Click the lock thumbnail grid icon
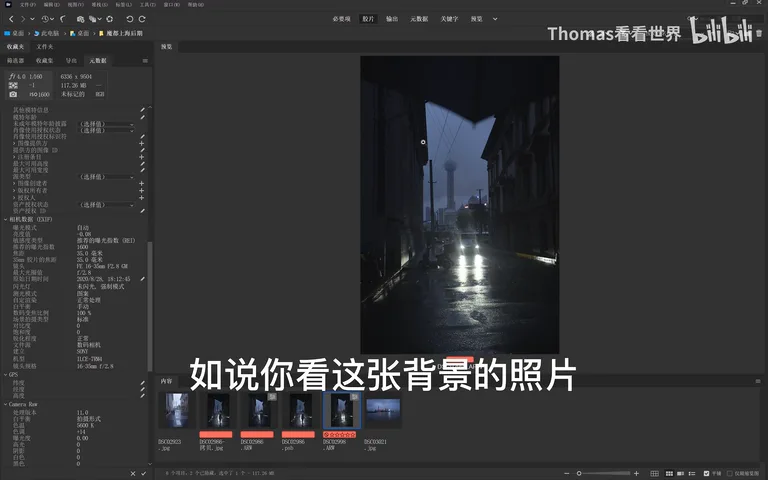Image resolution: width=768 pixels, height=480 pixels. tap(654, 474)
